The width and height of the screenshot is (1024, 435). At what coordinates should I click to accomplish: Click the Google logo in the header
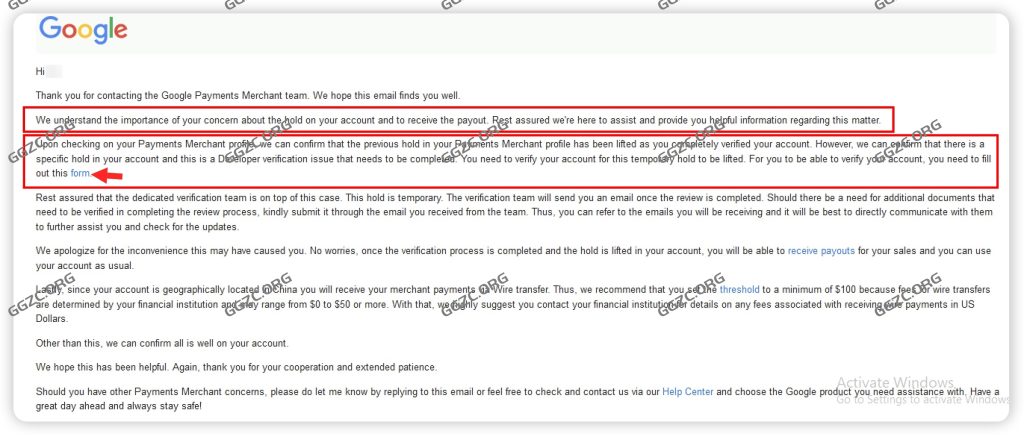click(x=83, y=30)
